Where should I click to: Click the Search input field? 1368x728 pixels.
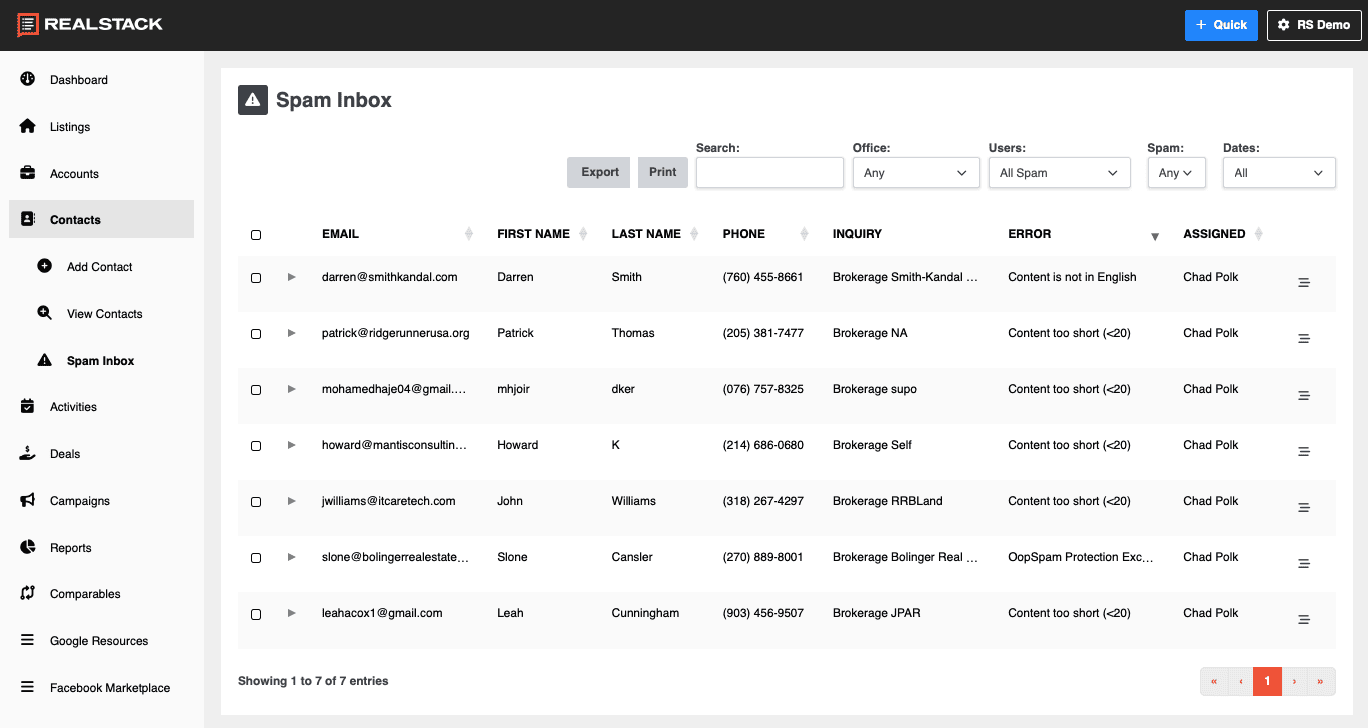pos(769,173)
